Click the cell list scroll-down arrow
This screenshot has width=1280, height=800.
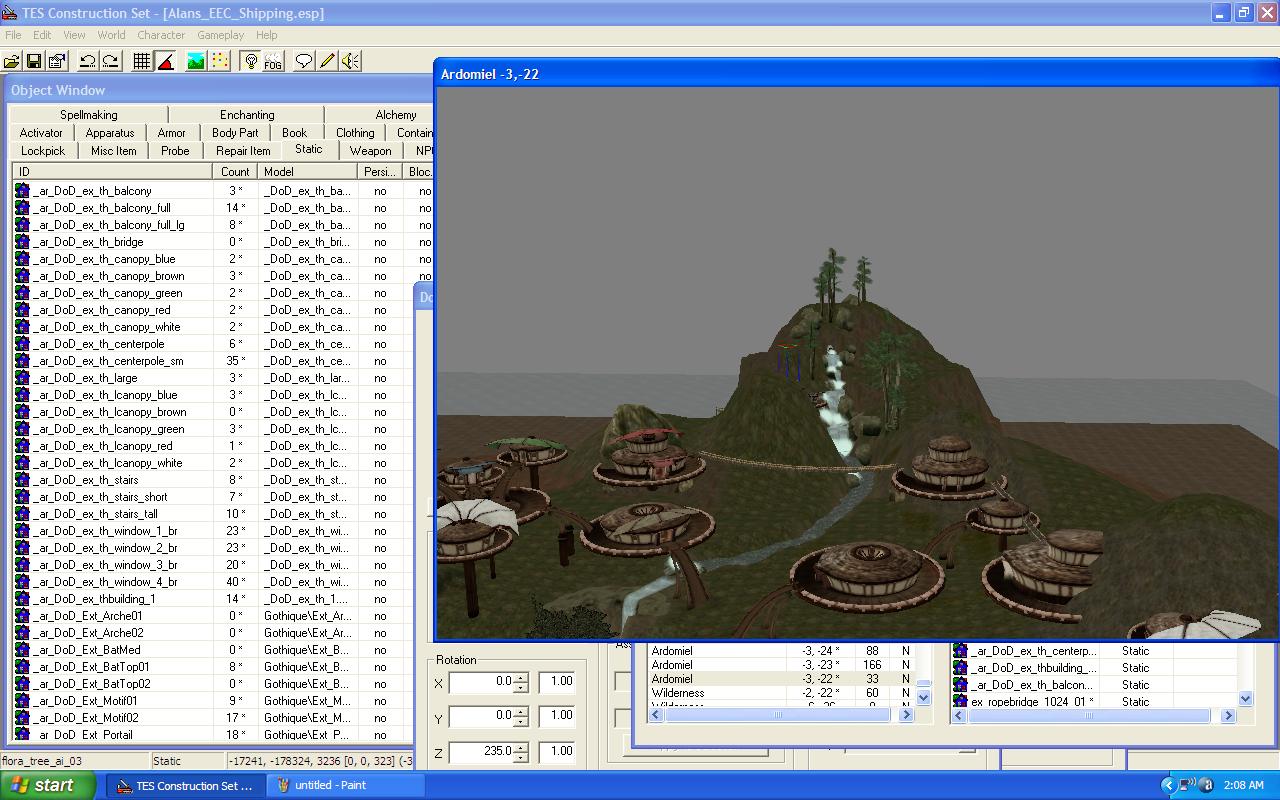click(x=924, y=698)
